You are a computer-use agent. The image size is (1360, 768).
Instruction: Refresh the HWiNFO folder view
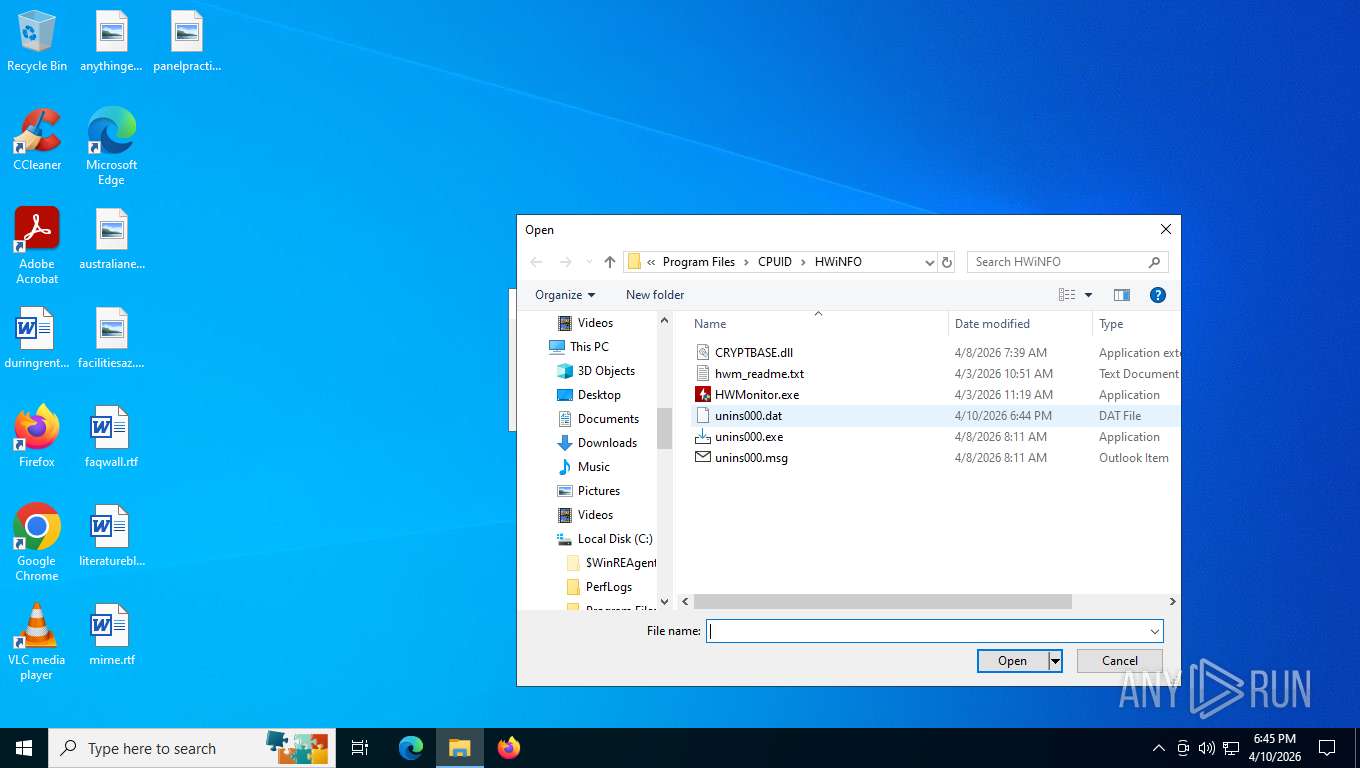tap(947, 262)
